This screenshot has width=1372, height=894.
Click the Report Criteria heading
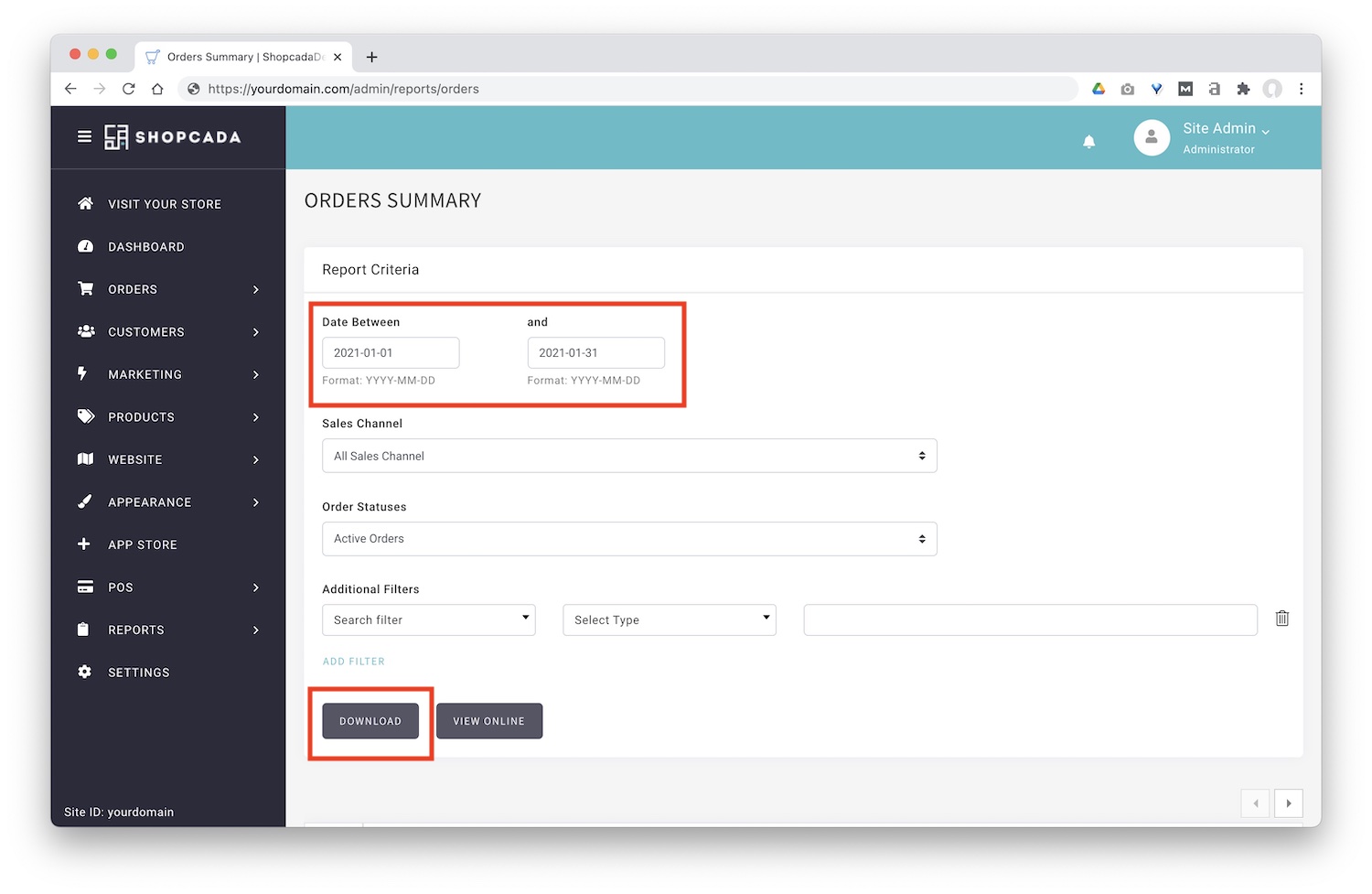pyautogui.click(x=370, y=270)
